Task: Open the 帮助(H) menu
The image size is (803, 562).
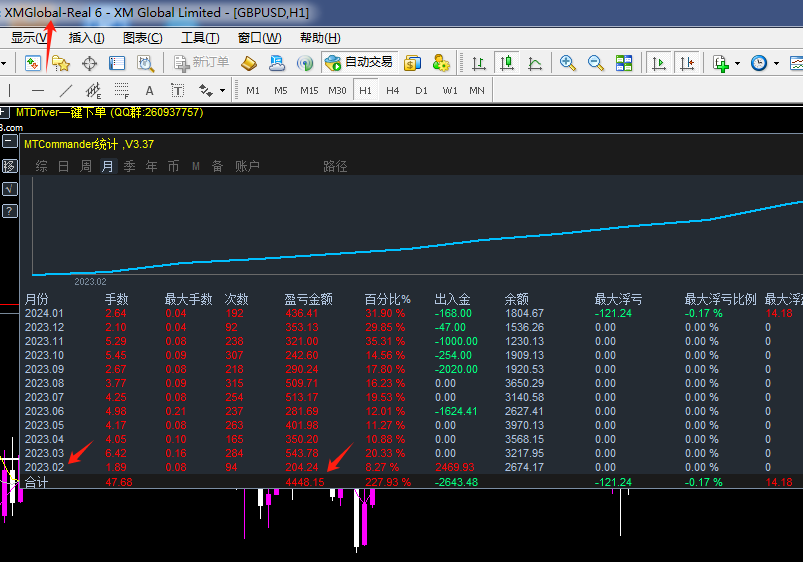Action: coord(320,38)
